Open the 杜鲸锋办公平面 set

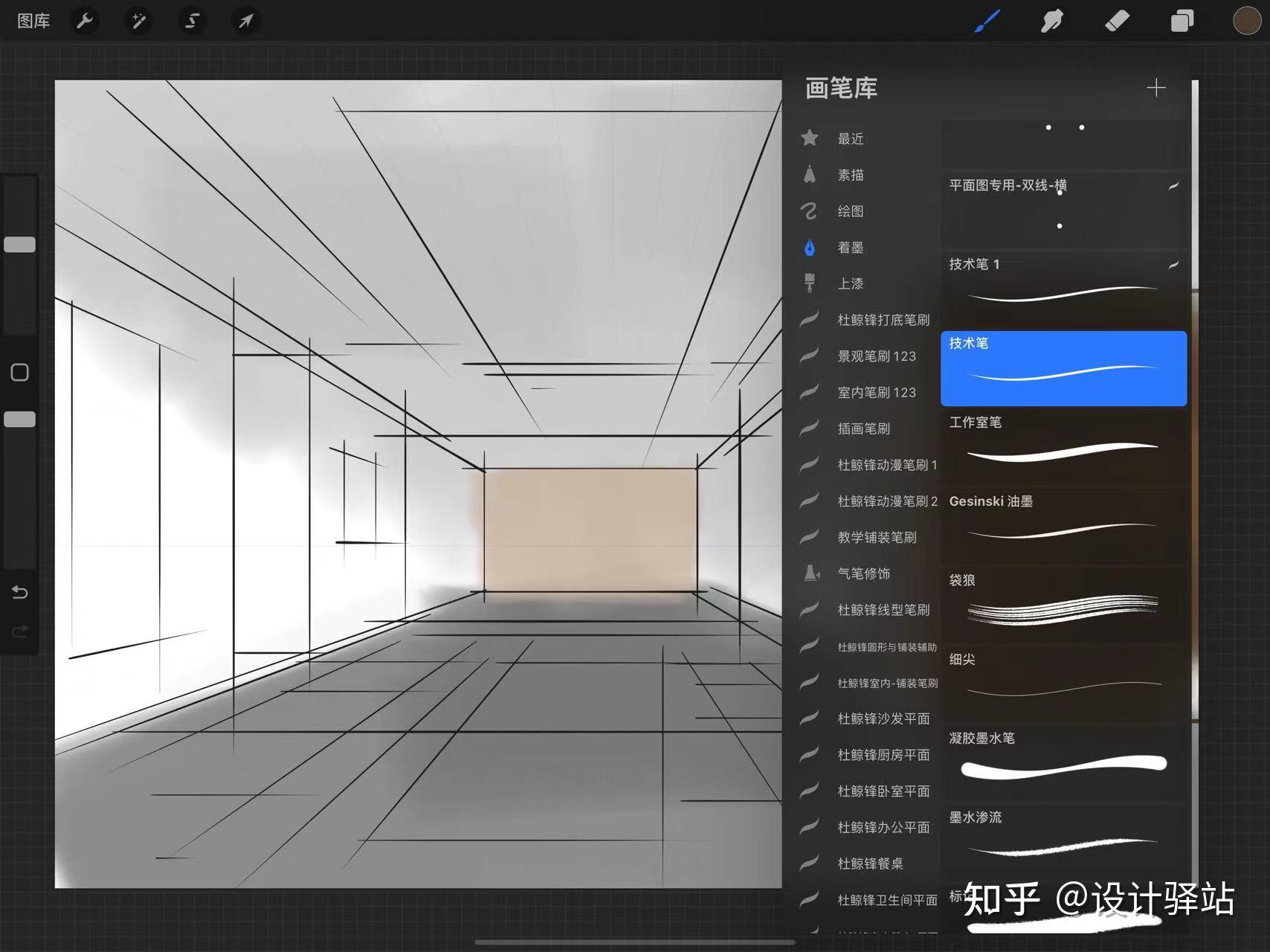[868, 827]
